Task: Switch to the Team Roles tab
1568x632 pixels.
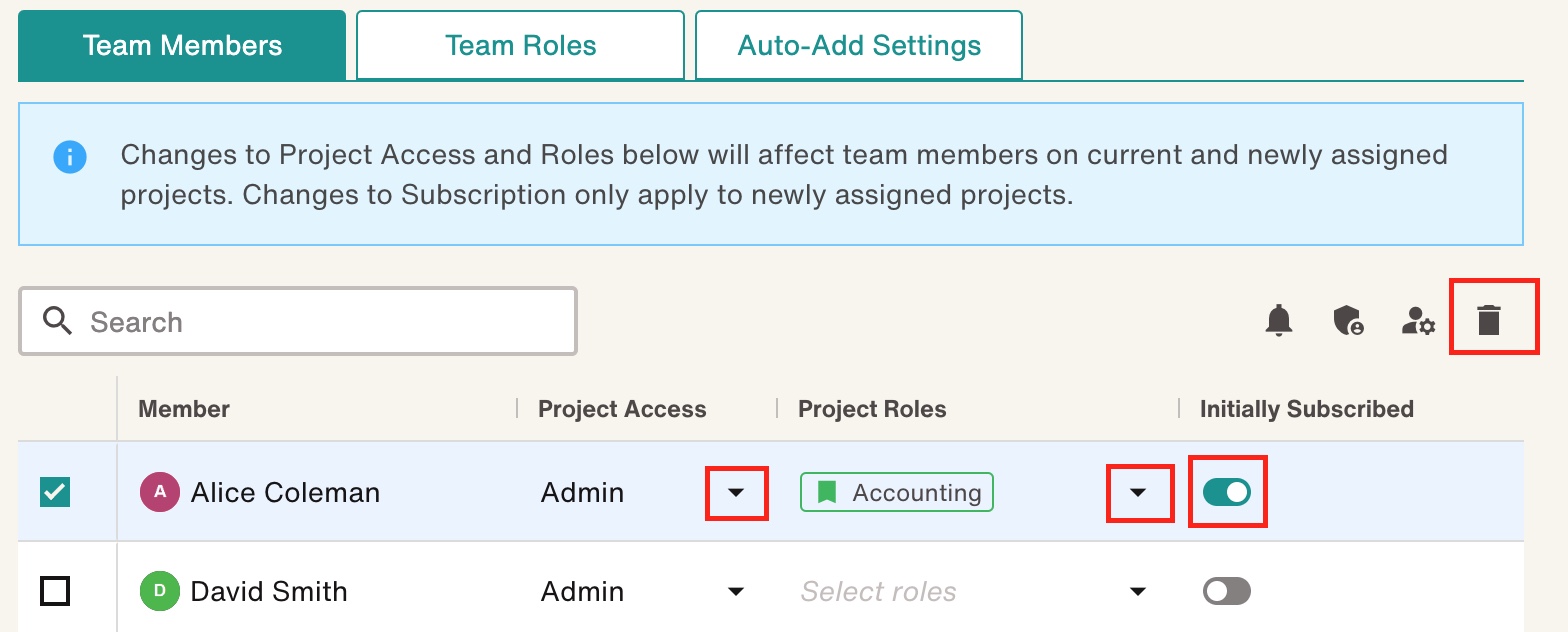Action: (x=520, y=45)
